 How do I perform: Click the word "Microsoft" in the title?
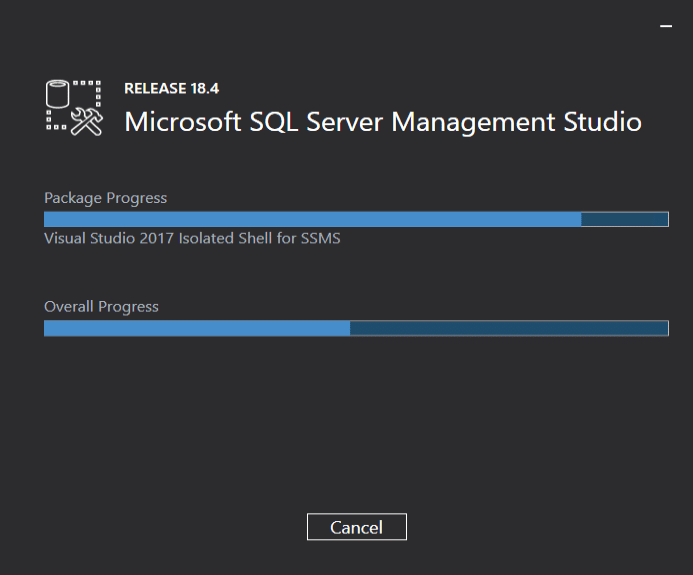(x=182, y=122)
